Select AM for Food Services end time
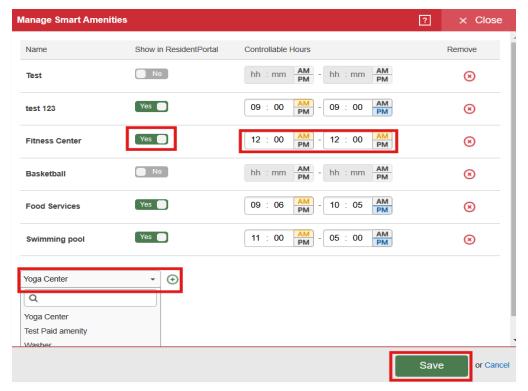Screen dimensions: 528x391 point(382,201)
